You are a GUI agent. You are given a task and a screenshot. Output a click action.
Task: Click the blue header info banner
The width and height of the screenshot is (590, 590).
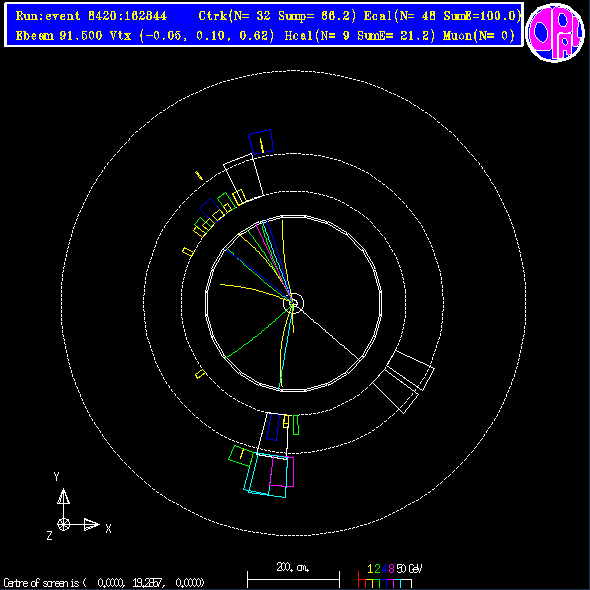coord(264,25)
